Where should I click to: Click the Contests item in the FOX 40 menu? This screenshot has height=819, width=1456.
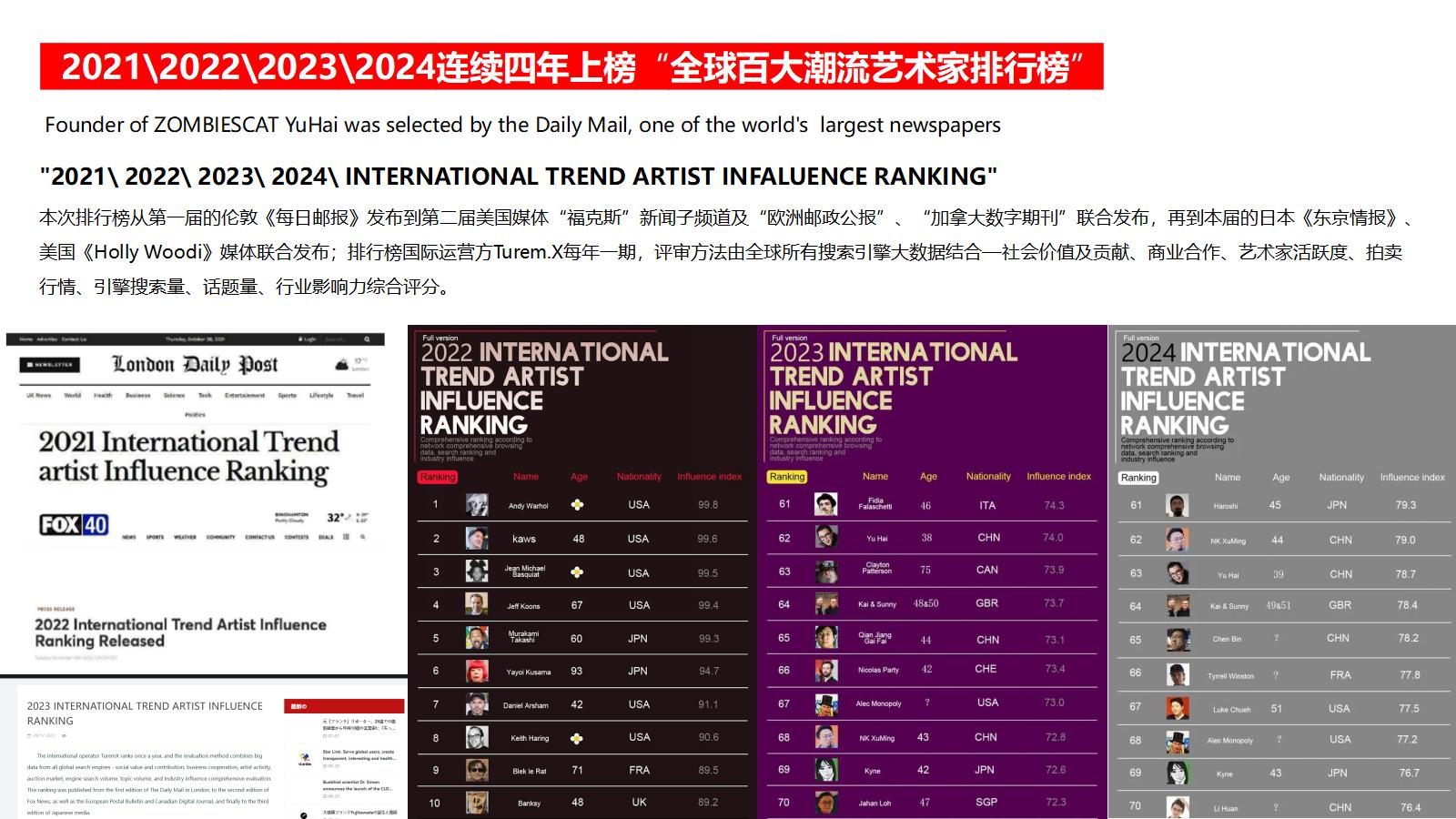[297, 537]
